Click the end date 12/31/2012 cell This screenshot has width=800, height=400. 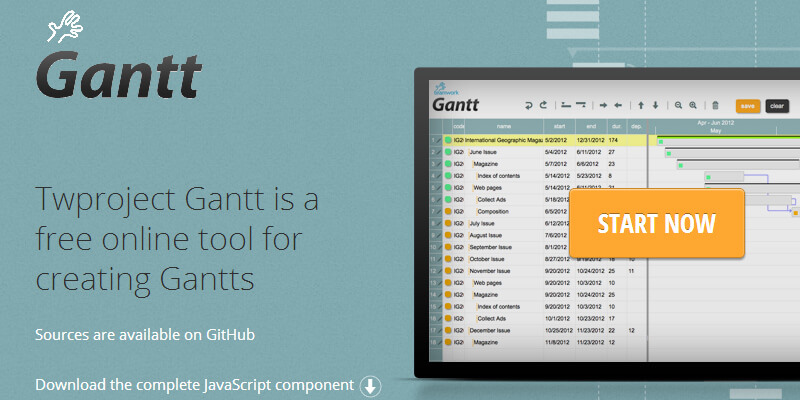tap(591, 140)
